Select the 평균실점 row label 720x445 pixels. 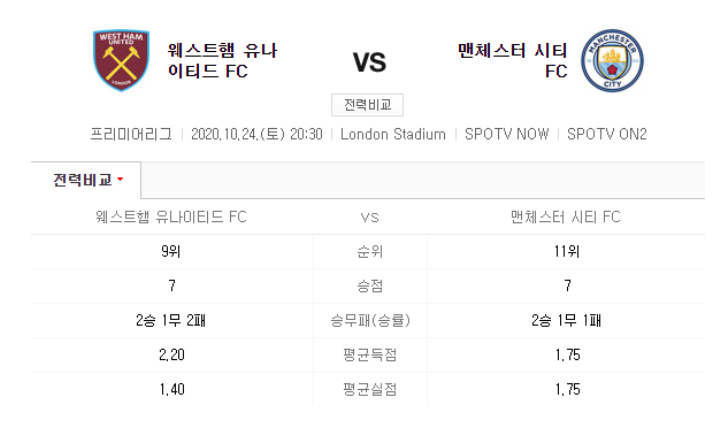pyautogui.click(x=370, y=389)
